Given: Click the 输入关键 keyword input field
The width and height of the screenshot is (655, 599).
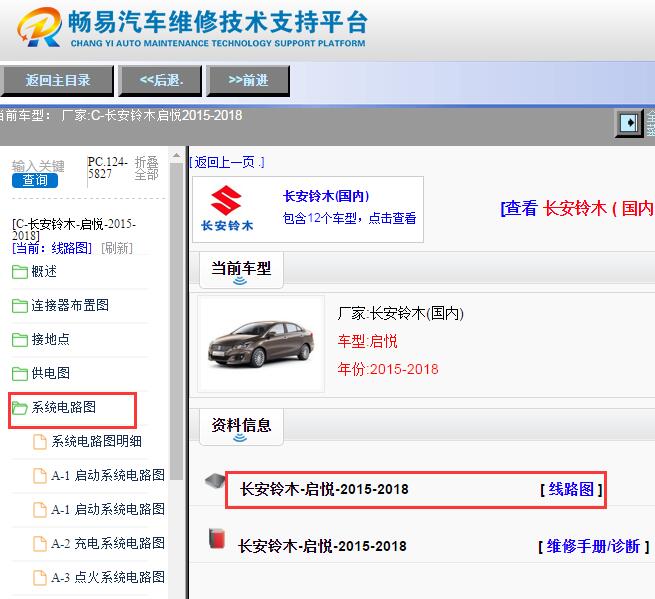Looking at the screenshot, I should point(38,166).
